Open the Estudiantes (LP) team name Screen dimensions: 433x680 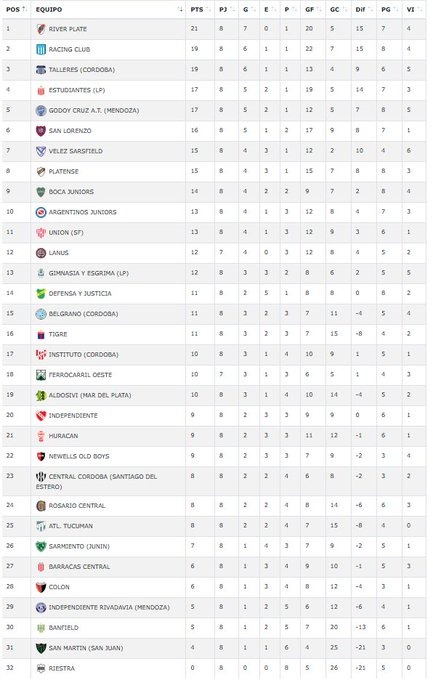click(x=77, y=90)
